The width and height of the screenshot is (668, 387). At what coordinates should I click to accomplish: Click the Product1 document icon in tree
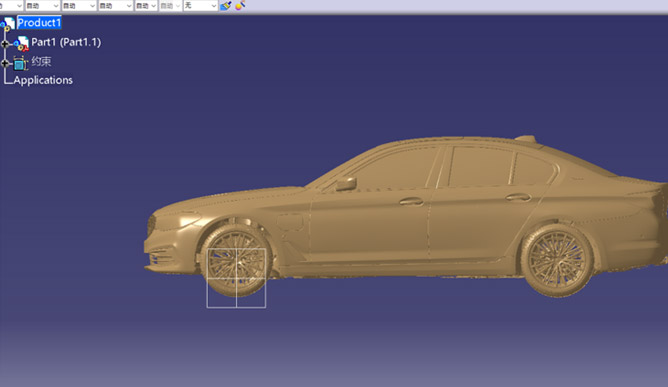click(8, 24)
